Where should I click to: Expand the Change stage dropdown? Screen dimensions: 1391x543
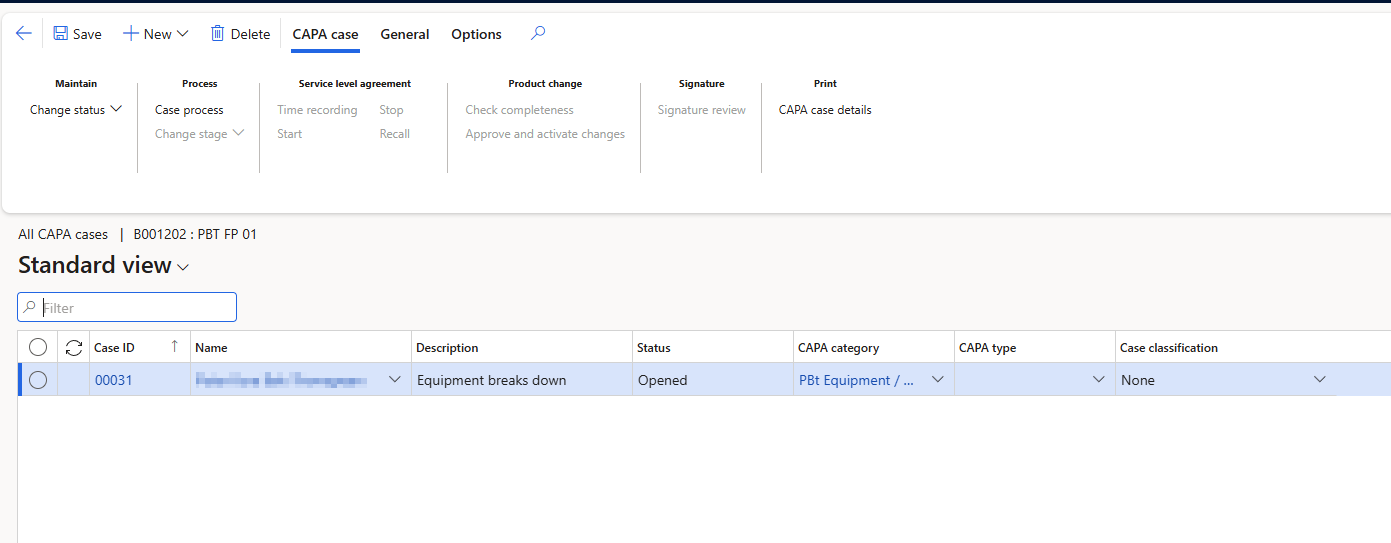199,134
